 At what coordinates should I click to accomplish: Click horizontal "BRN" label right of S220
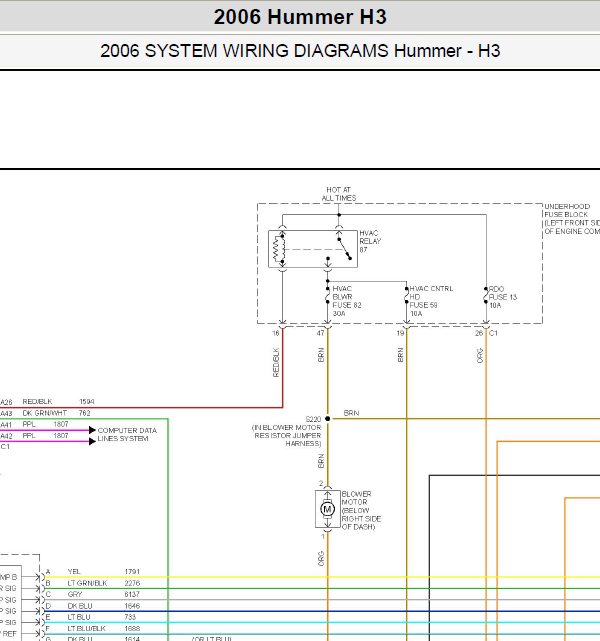(x=351, y=413)
